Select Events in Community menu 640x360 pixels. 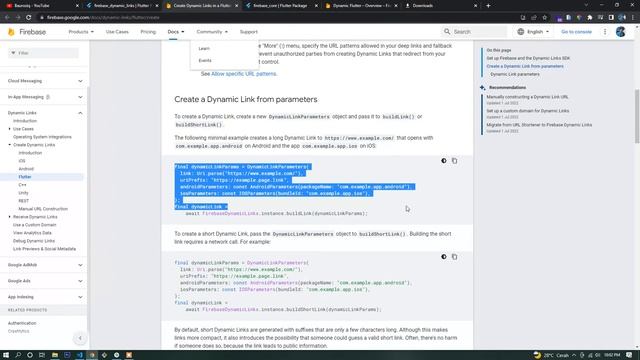pos(205,60)
